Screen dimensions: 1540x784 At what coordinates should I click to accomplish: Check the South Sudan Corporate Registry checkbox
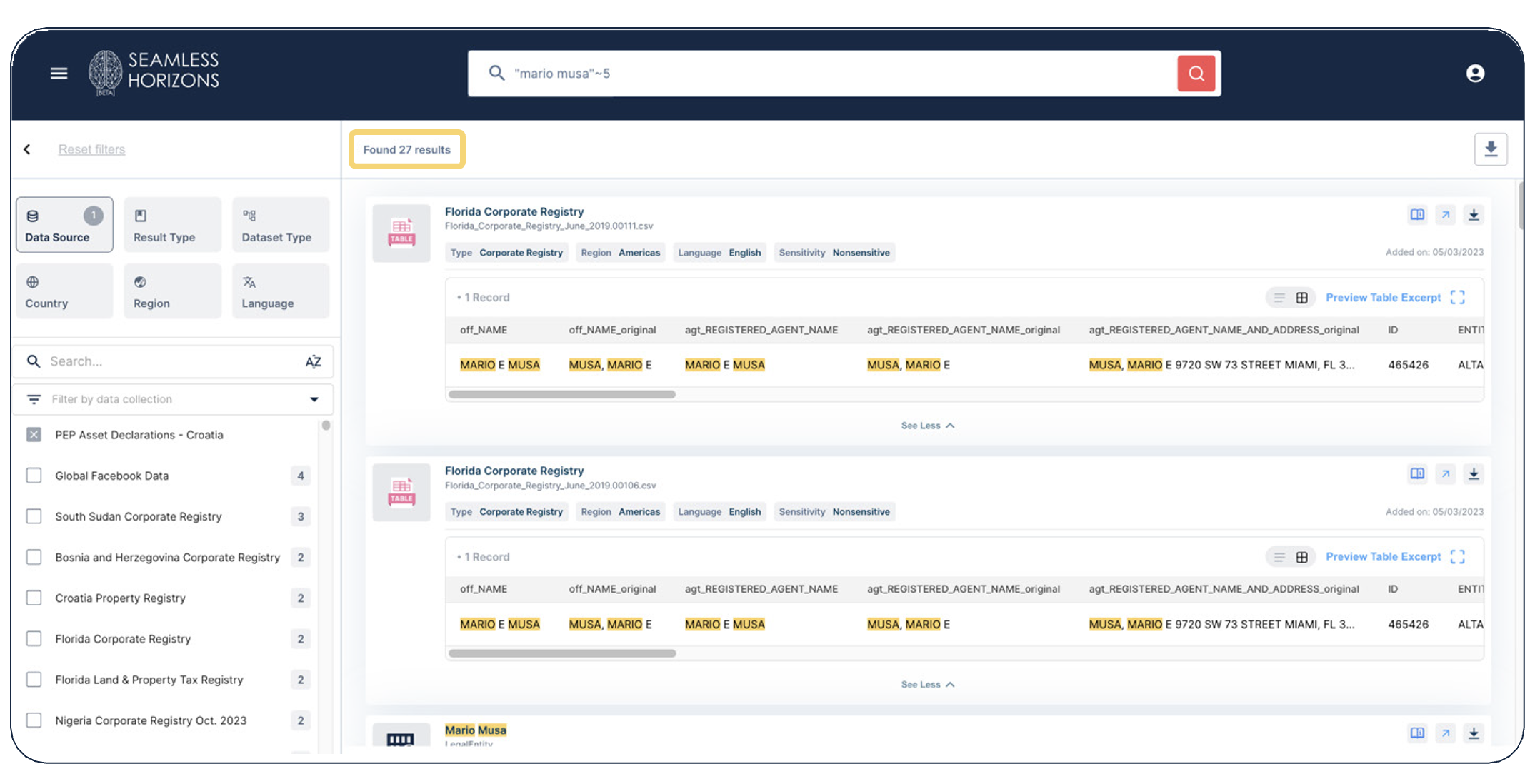pyautogui.click(x=34, y=516)
